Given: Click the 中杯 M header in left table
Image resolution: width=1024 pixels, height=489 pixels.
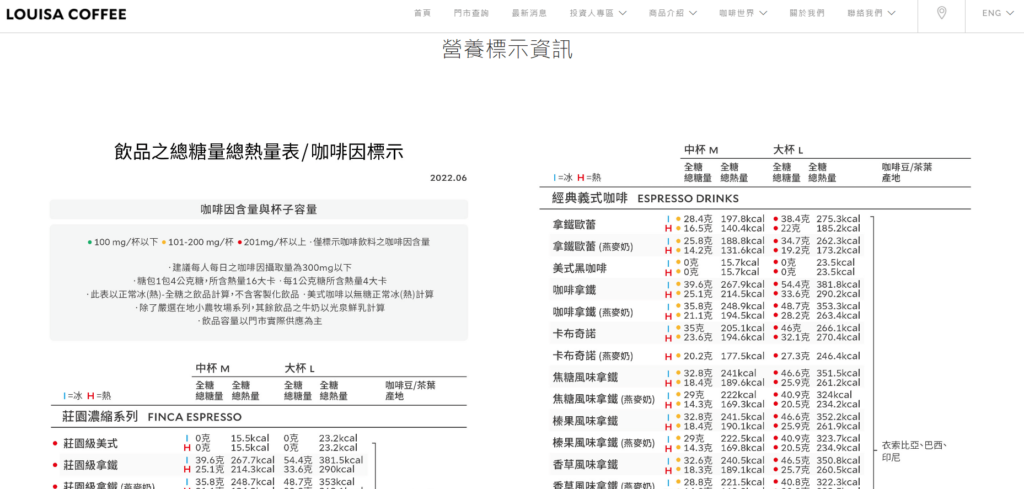Looking at the screenshot, I should (213, 368).
